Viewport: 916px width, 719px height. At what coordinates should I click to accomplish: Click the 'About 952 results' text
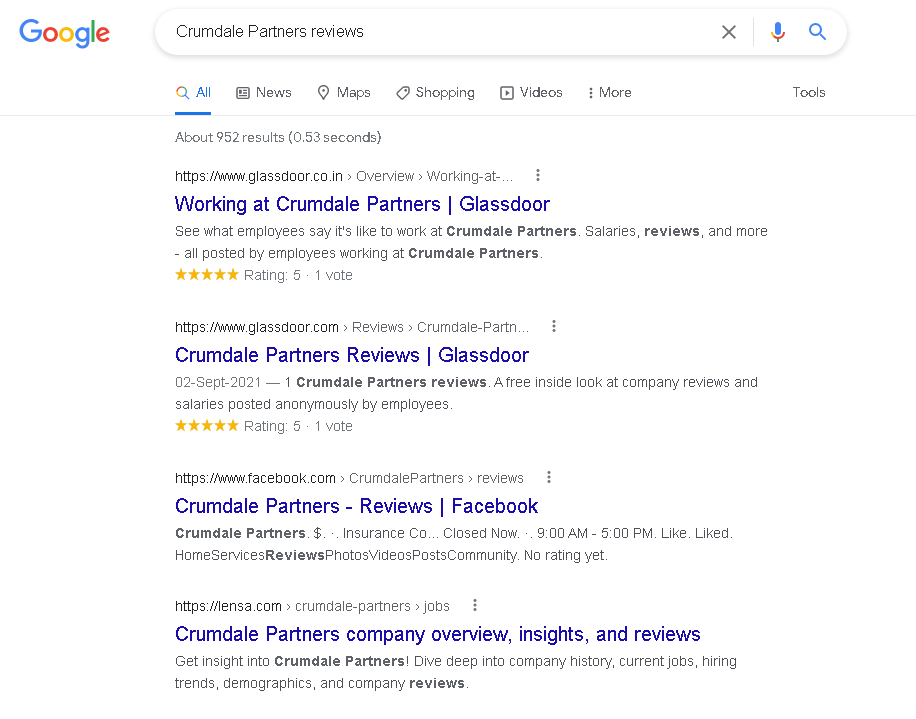click(x=278, y=137)
